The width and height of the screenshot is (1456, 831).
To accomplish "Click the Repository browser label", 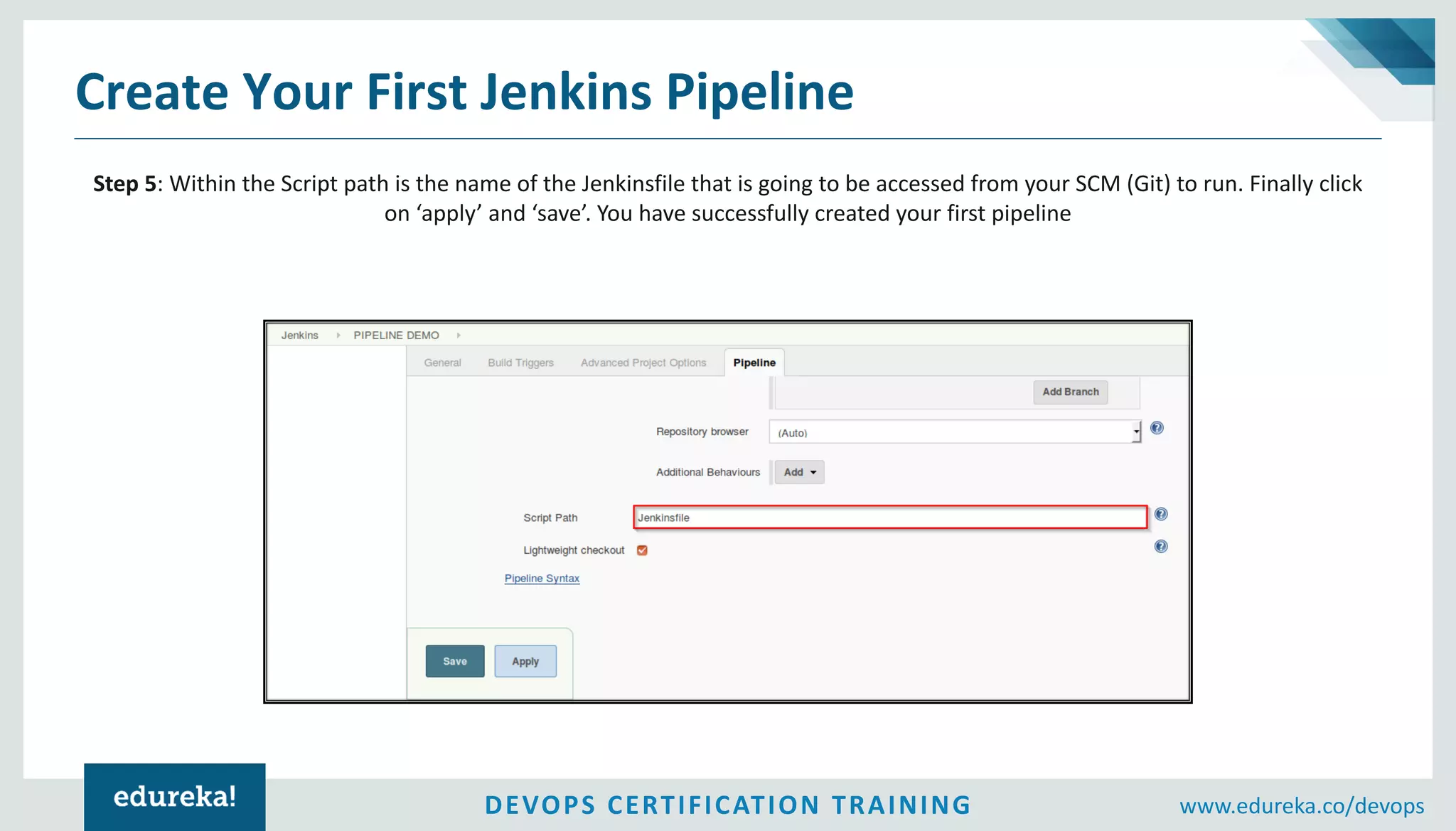I will tap(702, 431).
